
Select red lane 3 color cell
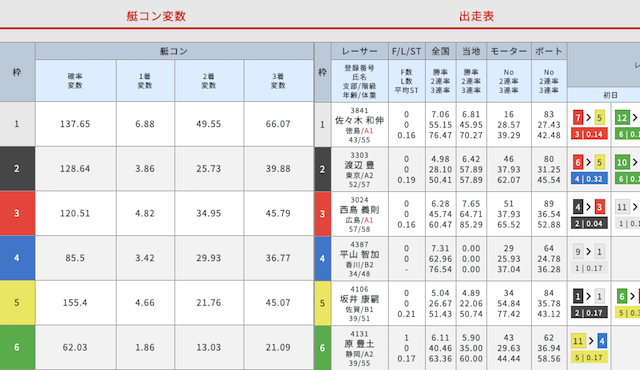point(17,213)
